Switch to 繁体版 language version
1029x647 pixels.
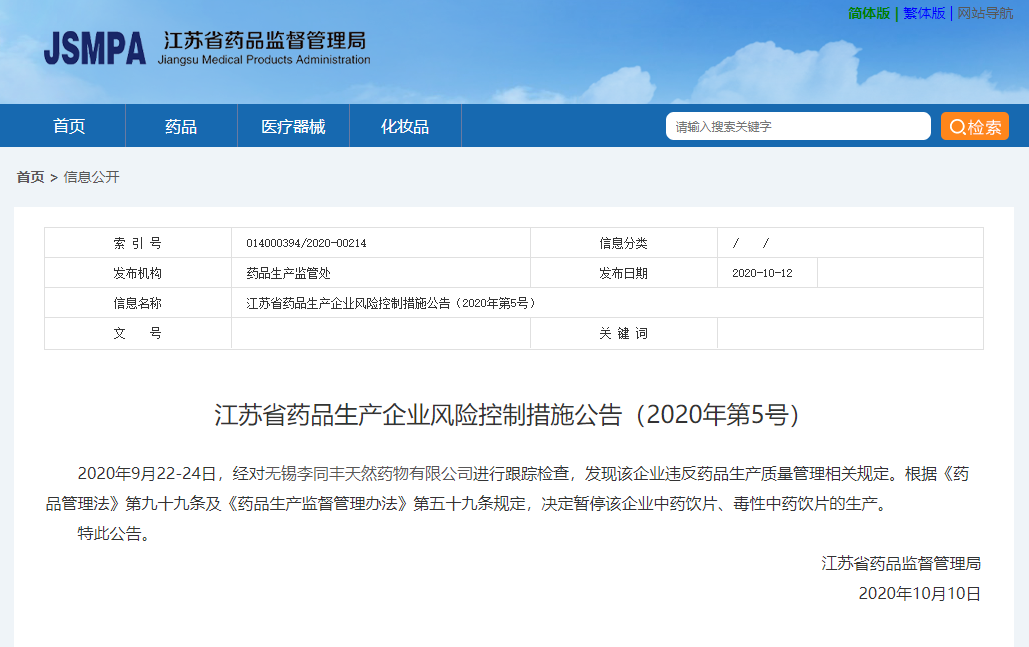pyautogui.click(x=924, y=13)
